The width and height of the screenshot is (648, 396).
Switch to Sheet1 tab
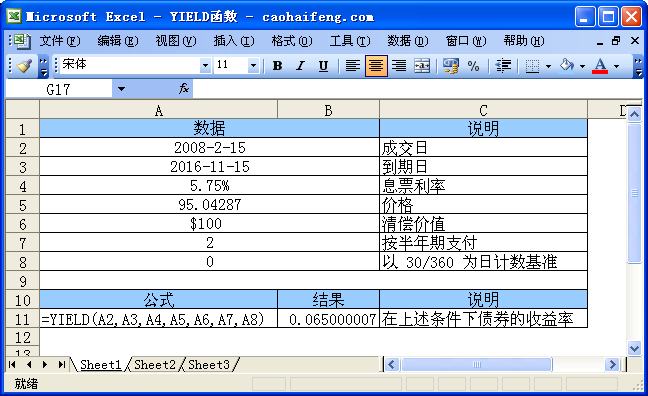100,365
